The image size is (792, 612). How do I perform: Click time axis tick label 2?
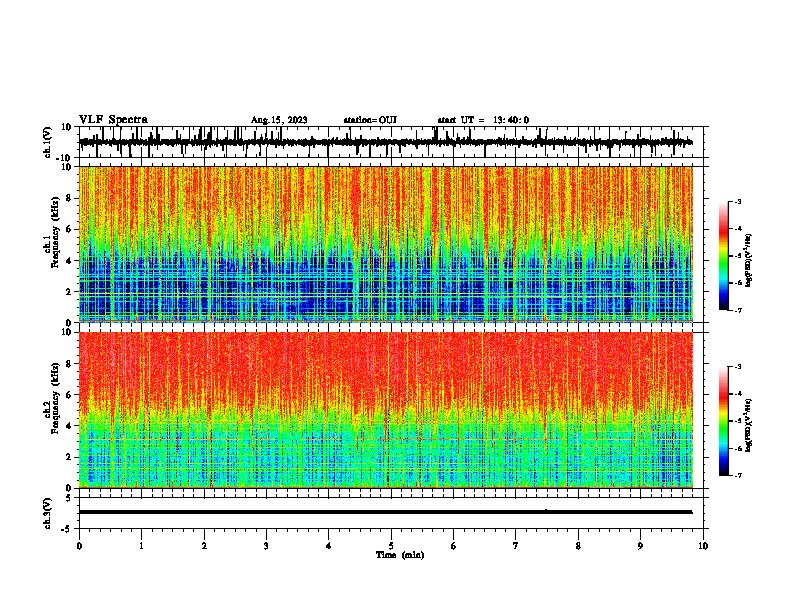click(204, 546)
